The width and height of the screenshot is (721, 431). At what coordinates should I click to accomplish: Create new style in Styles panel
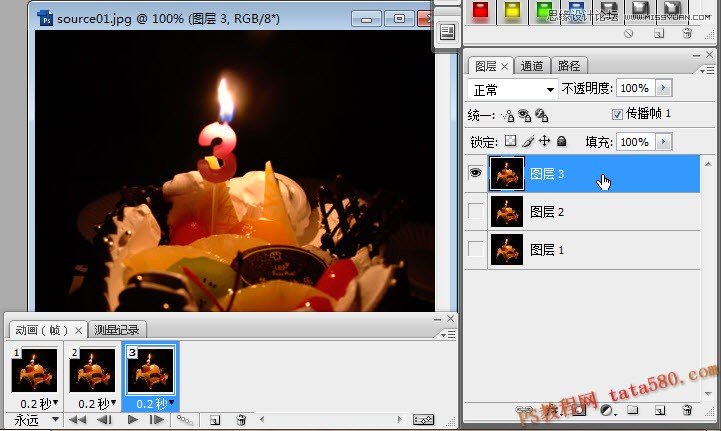(659, 34)
